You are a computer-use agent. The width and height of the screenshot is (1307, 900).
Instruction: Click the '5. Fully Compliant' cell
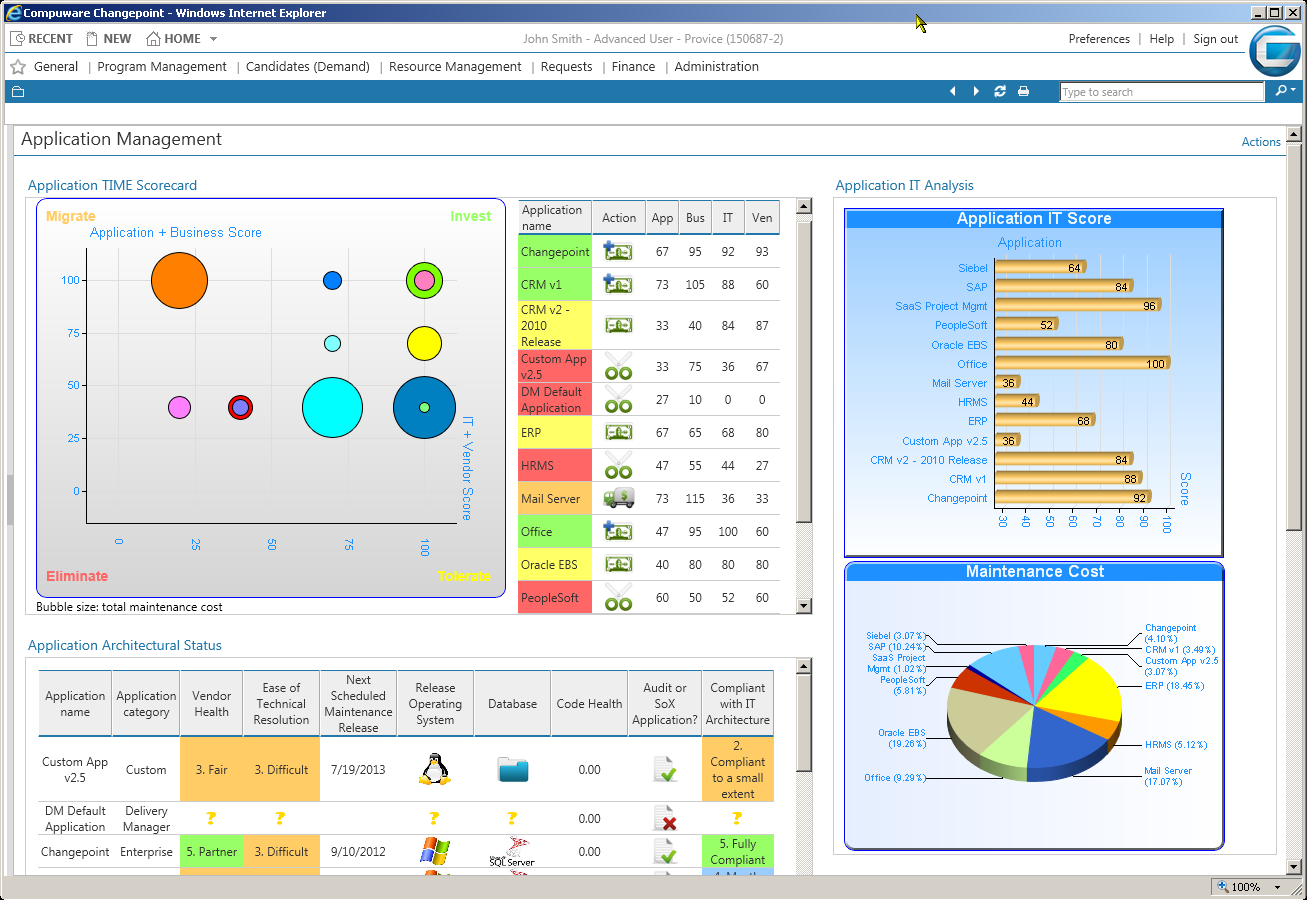pyautogui.click(x=738, y=852)
